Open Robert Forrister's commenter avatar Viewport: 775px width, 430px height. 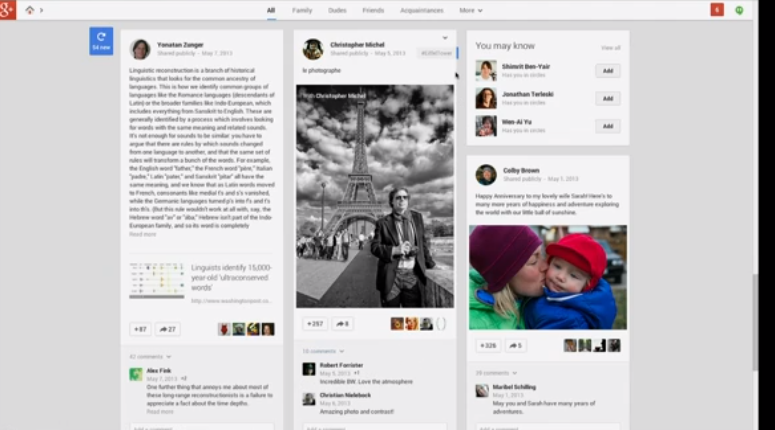309,369
